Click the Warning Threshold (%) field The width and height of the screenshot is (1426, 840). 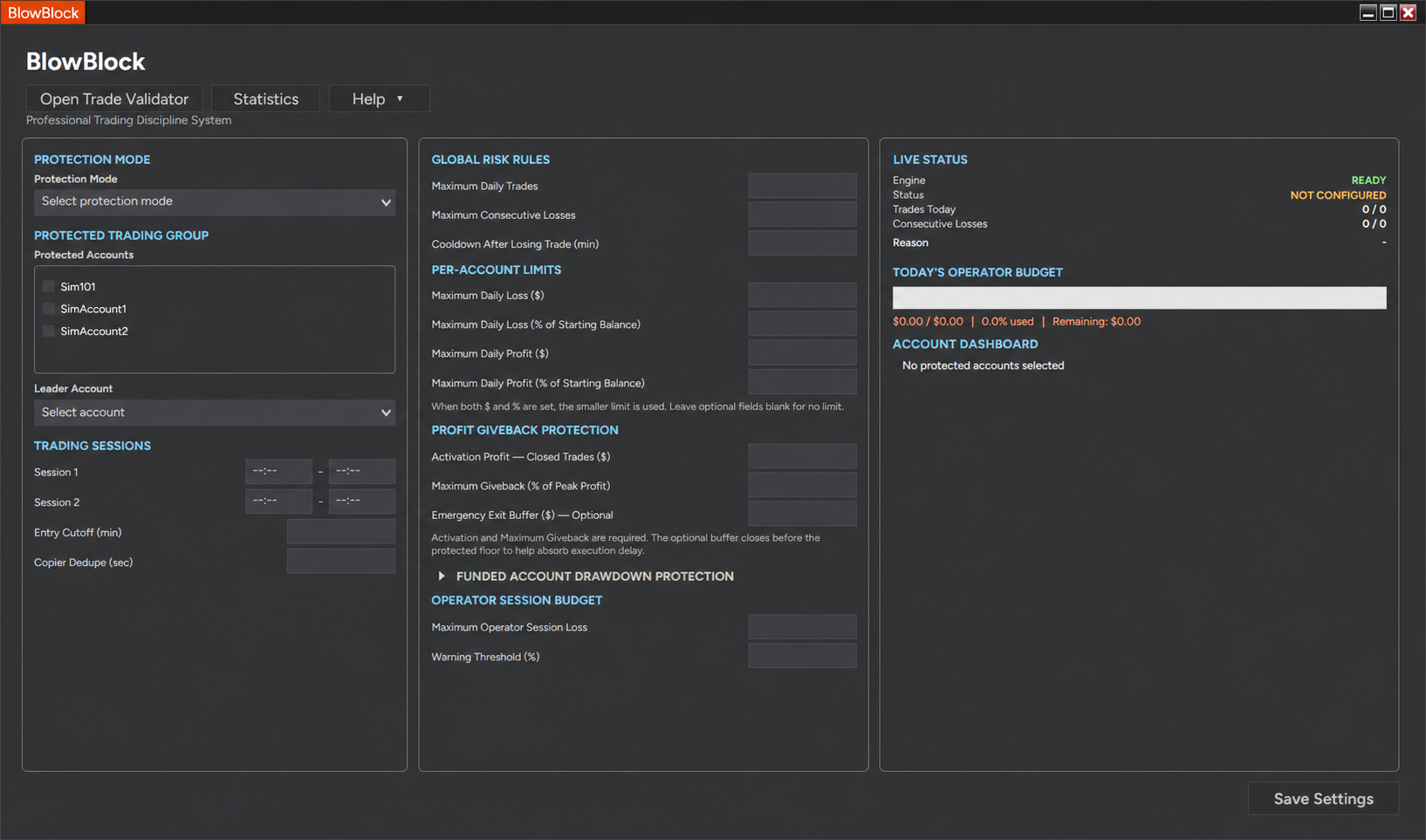(x=803, y=656)
